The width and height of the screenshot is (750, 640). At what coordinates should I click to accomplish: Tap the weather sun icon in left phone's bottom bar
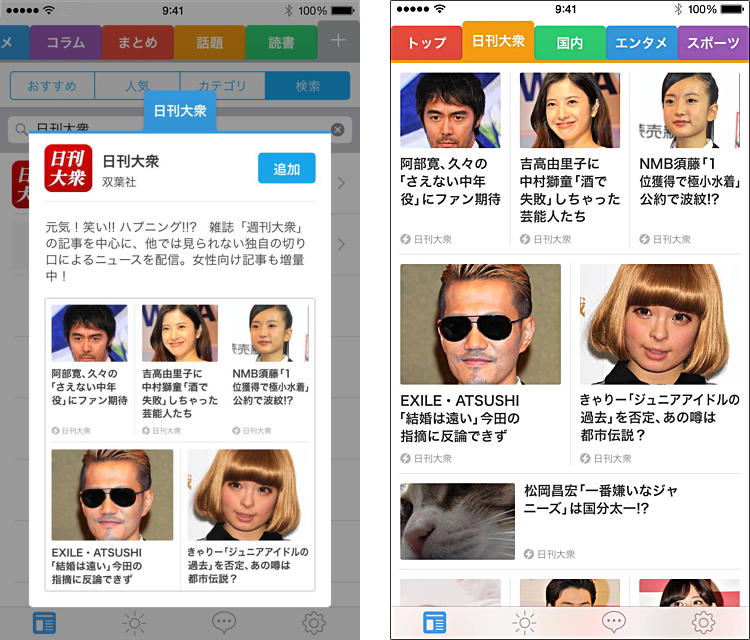click(134, 623)
